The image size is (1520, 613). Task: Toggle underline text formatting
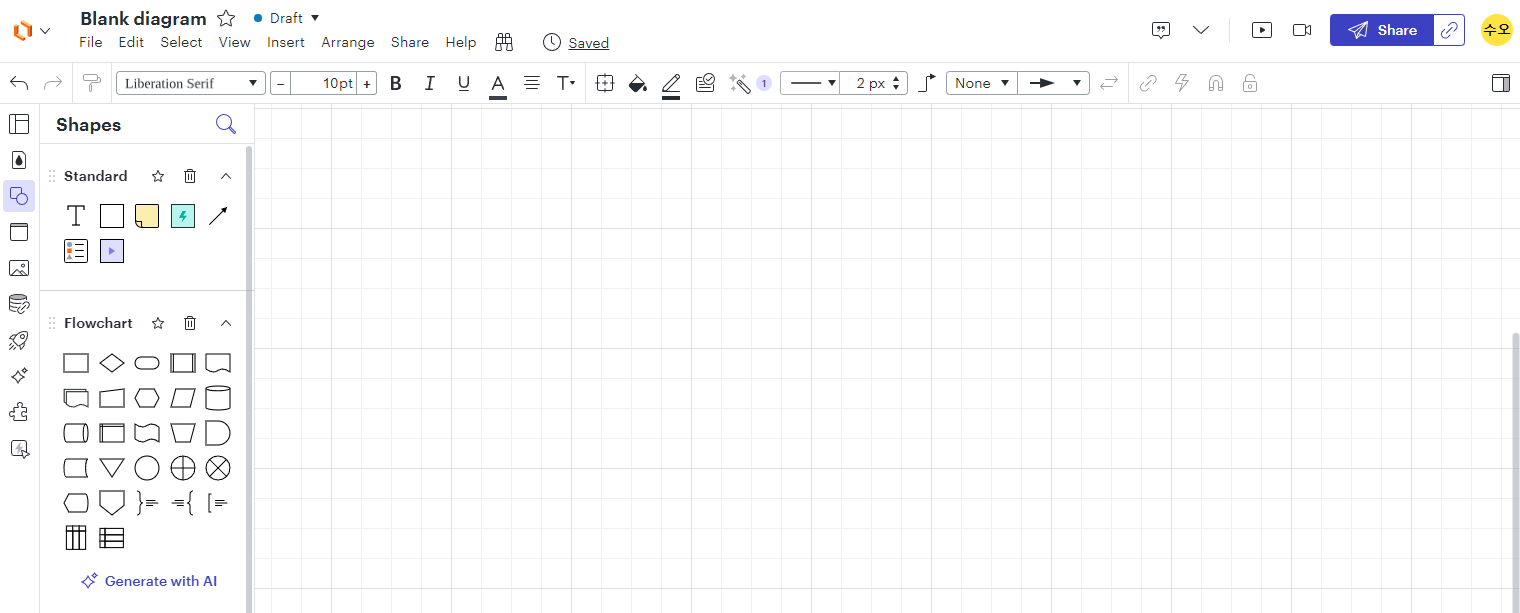click(463, 83)
